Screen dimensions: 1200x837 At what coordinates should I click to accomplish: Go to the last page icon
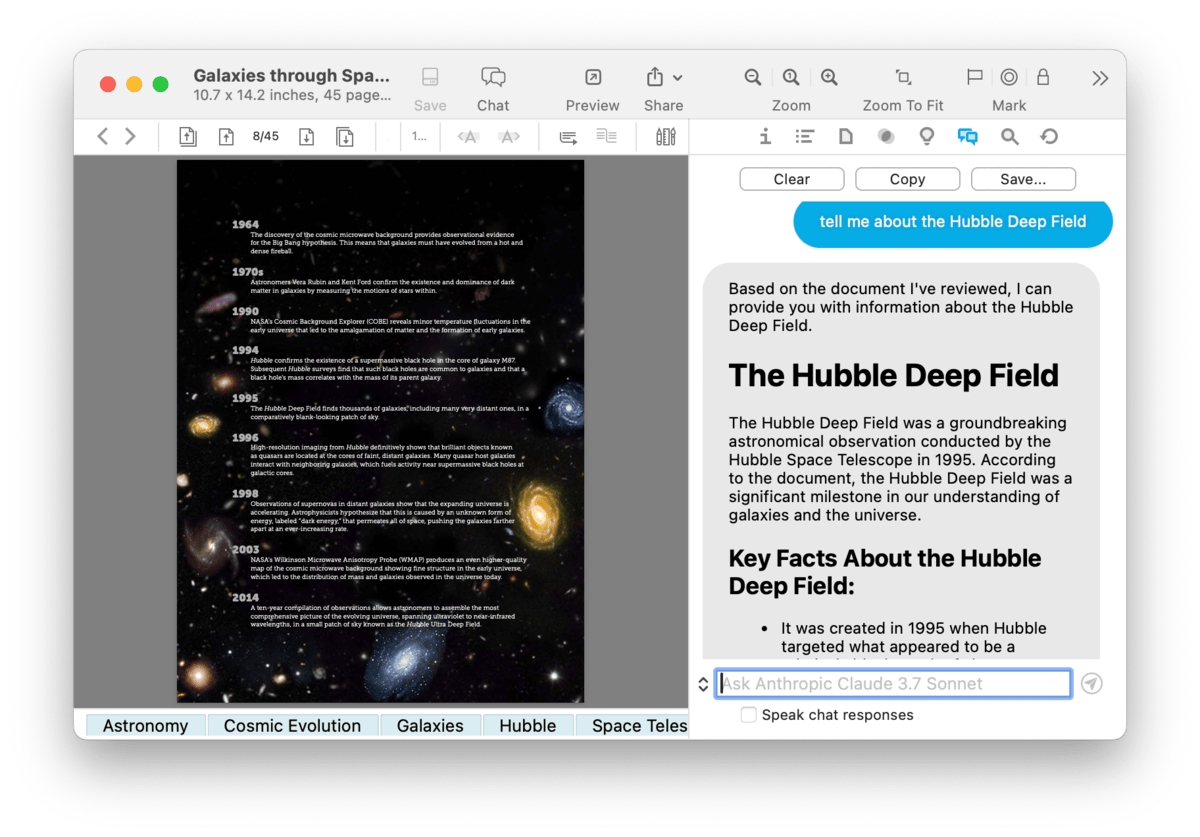point(344,137)
